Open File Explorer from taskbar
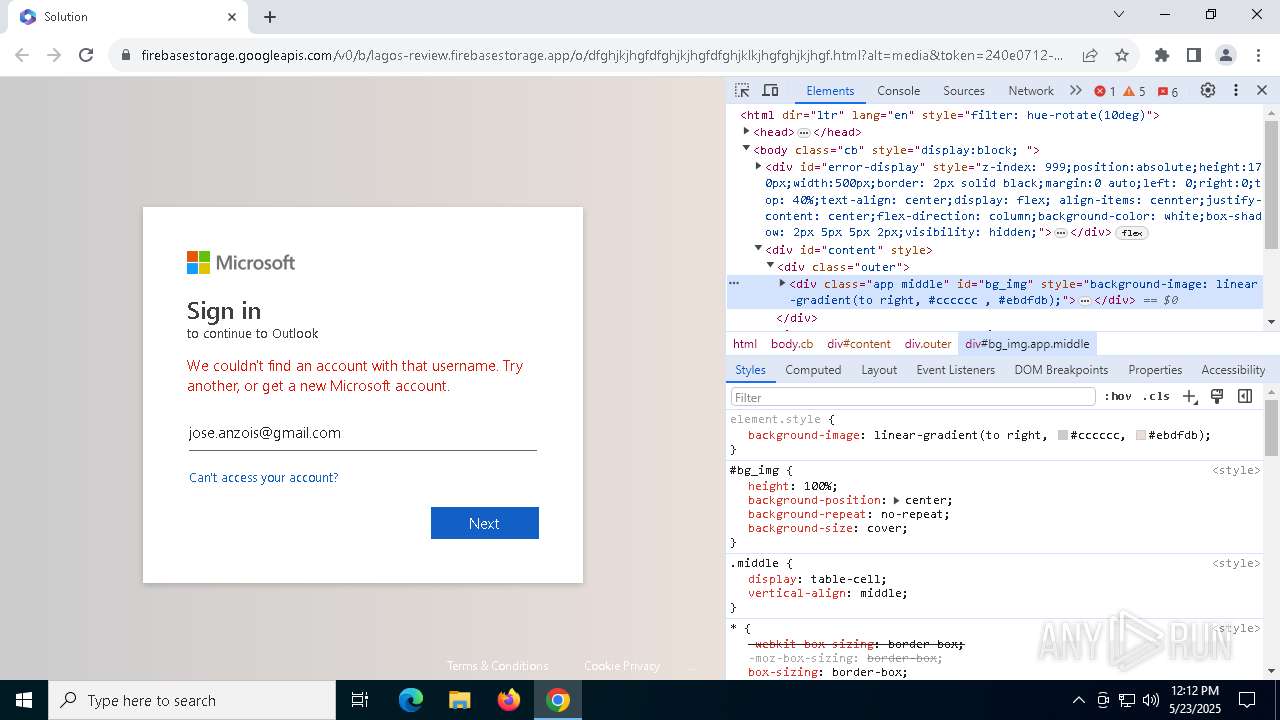Screen dimensions: 1280x720 460,700
